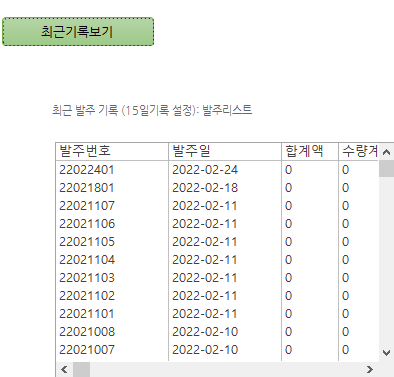394x377 pixels.
Task: Select the 발주번호 column header
Action: point(112,151)
